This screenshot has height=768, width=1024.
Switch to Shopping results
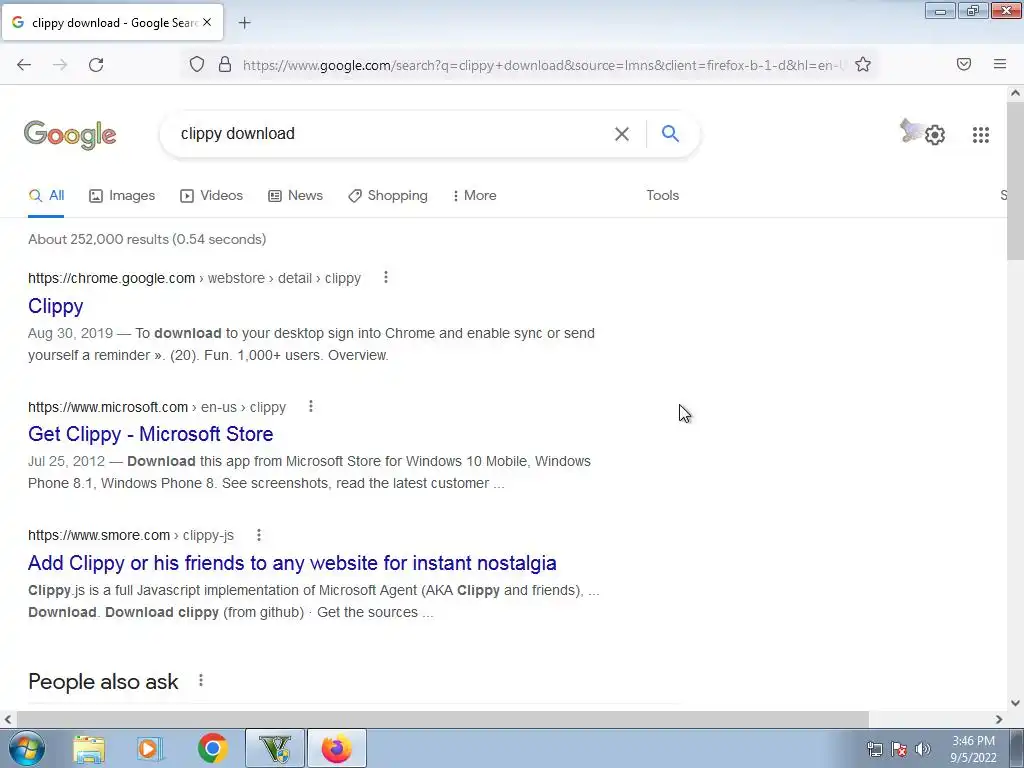[x=388, y=195]
